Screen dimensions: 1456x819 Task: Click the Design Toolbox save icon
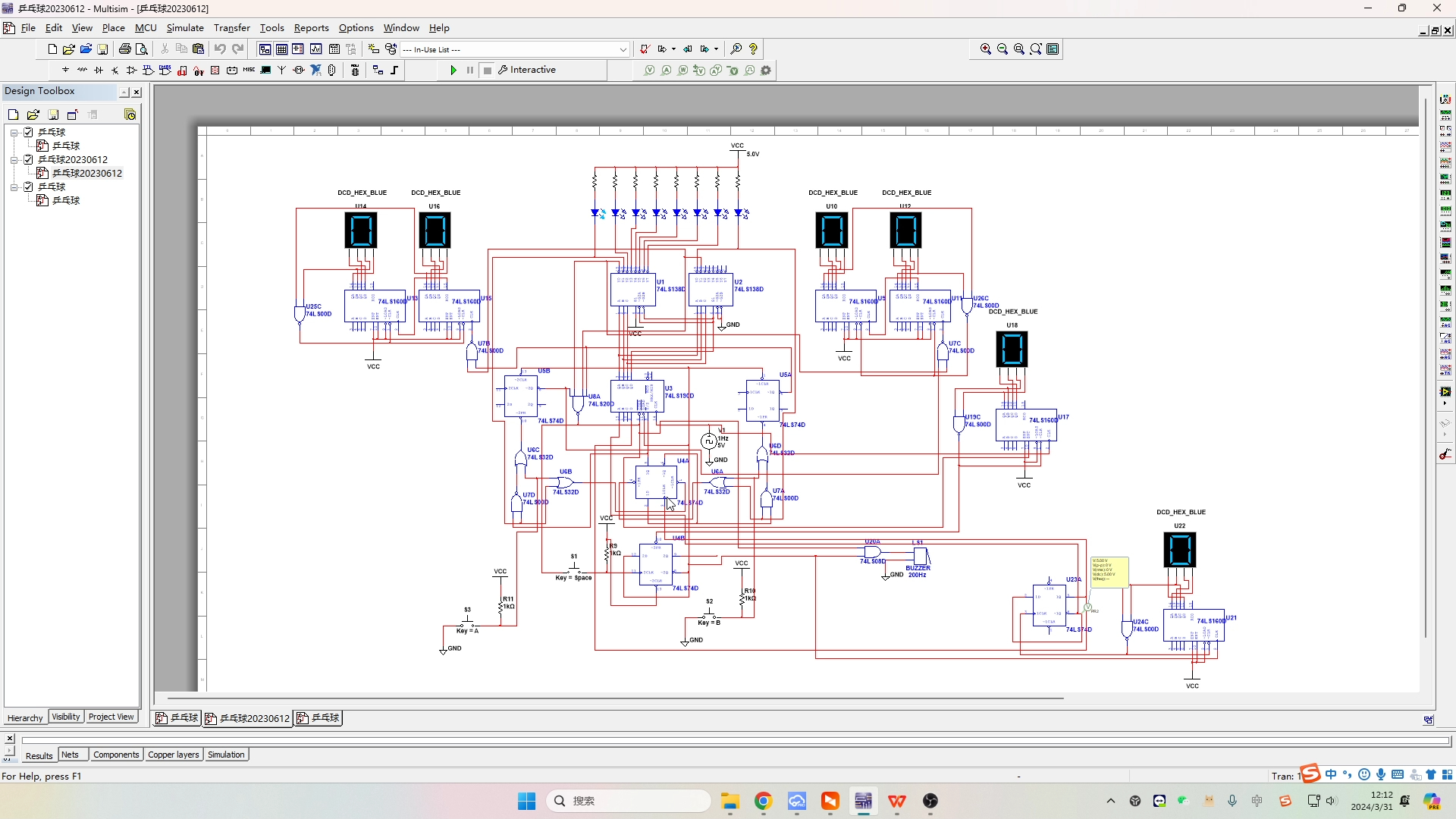[x=53, y=115]
